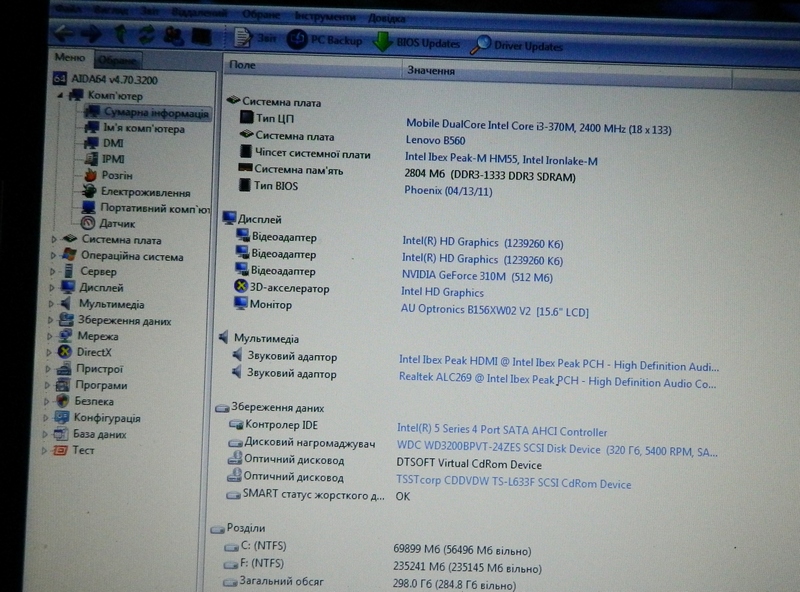
Task: Click the Forward navigation arrow in toolbar
Action: 91,33
